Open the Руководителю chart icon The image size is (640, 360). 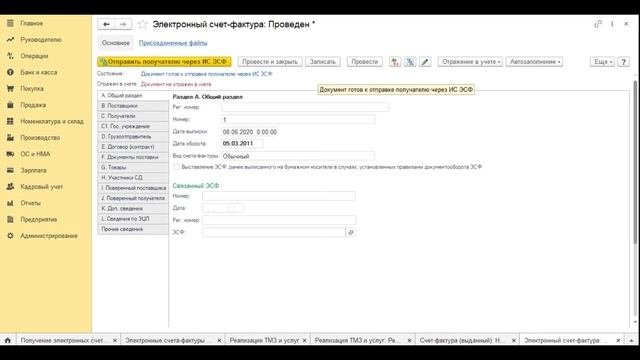pyautogui.click(x=10, y=40)
